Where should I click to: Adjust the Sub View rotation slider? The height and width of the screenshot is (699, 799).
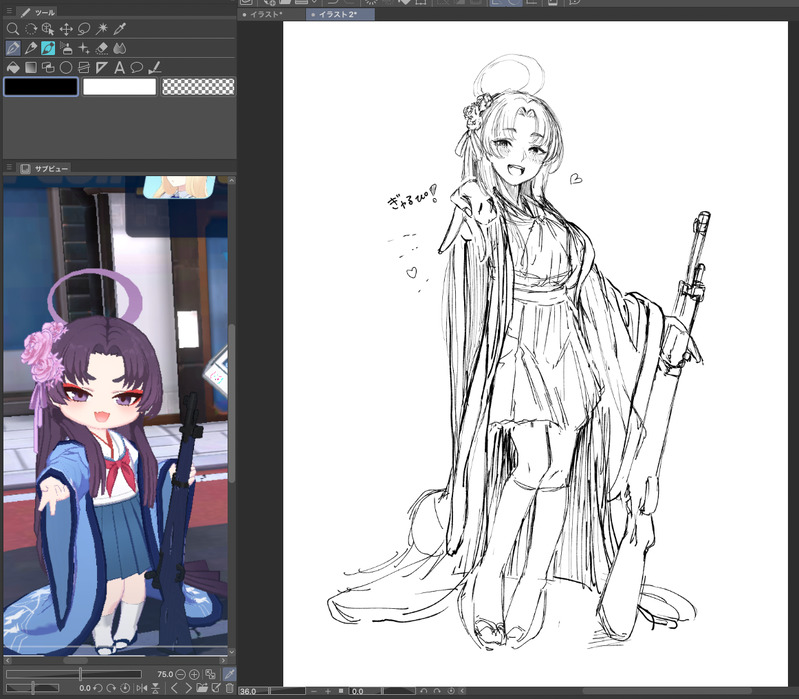pos(33,688)
